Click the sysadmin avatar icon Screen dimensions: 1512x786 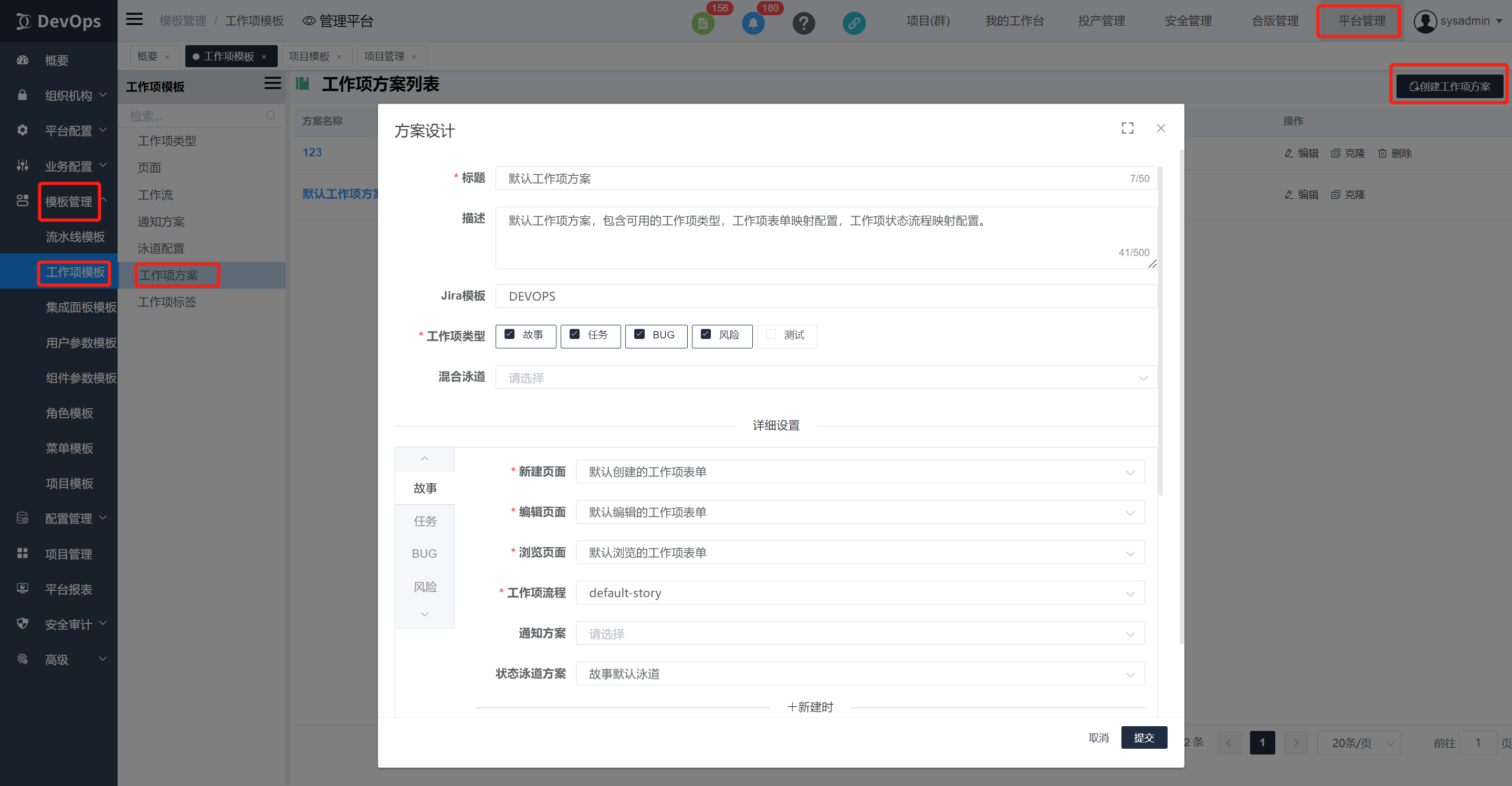pyautogui.click(x=1425, y=20)
